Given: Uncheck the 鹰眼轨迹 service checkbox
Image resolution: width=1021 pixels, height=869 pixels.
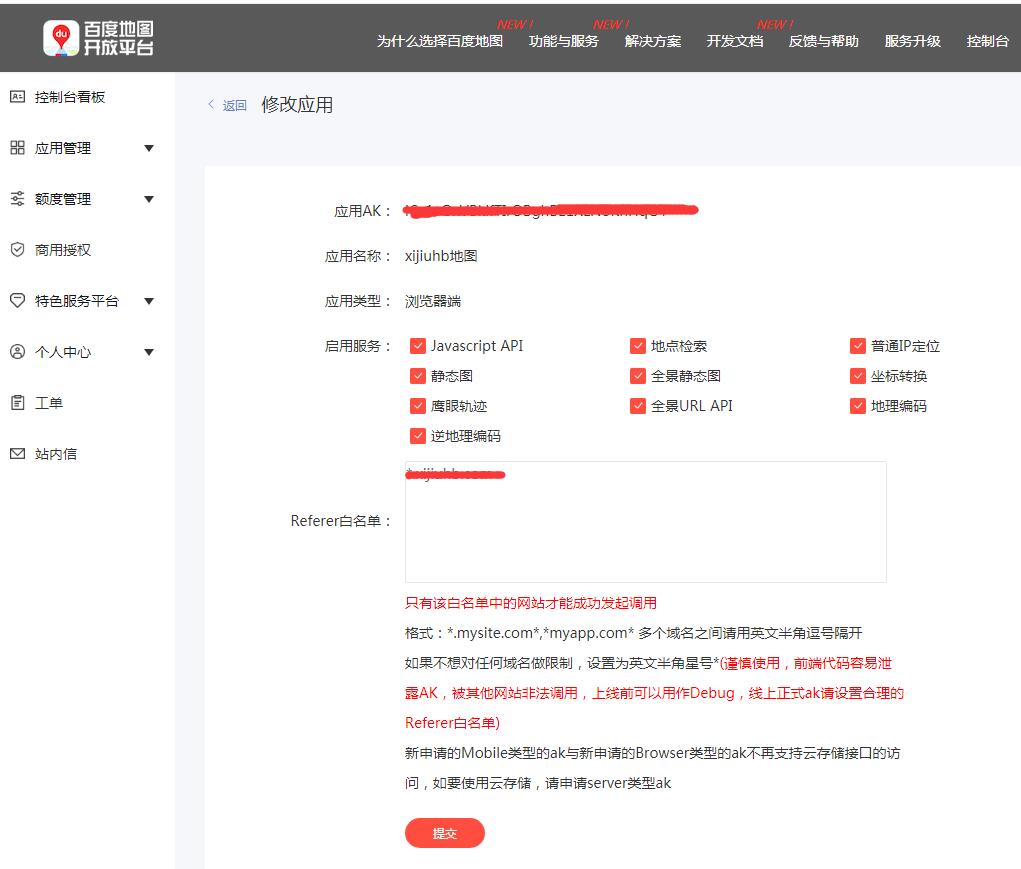Looking at the screenshot, I should tap(418, 406).
